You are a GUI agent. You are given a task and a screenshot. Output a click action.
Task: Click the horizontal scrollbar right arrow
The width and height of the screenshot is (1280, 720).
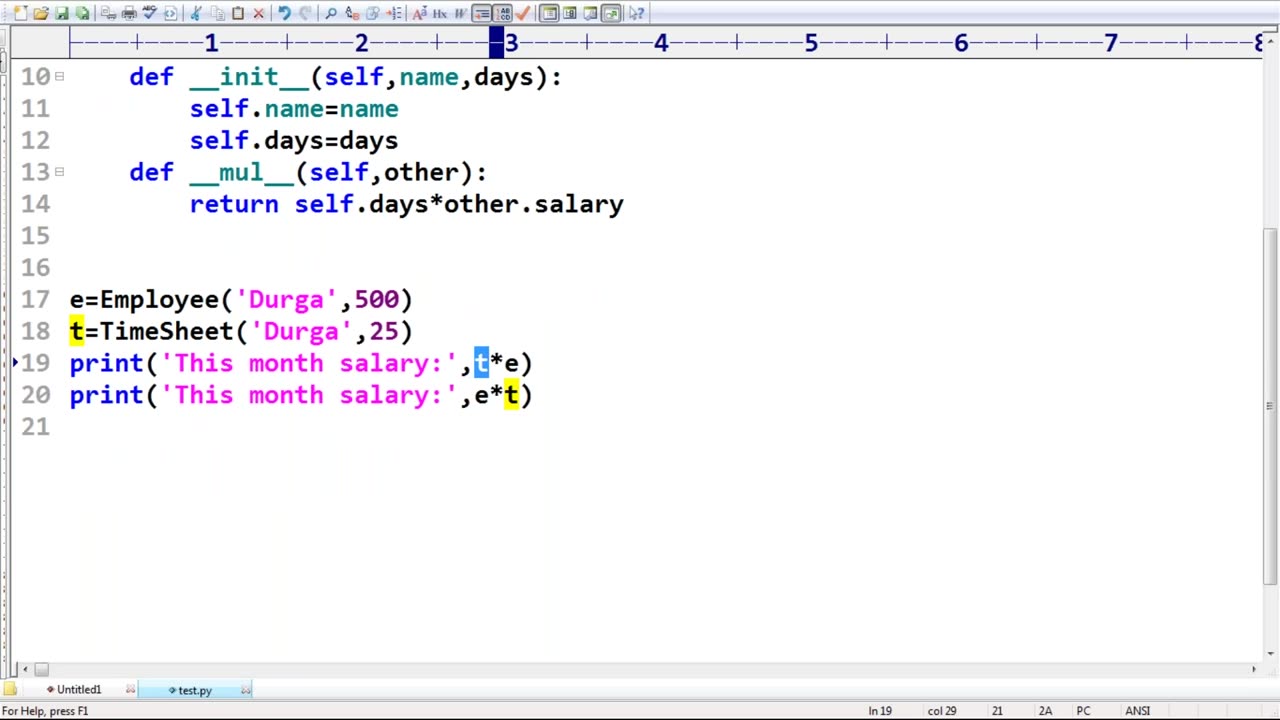[x=1255, y=669]
